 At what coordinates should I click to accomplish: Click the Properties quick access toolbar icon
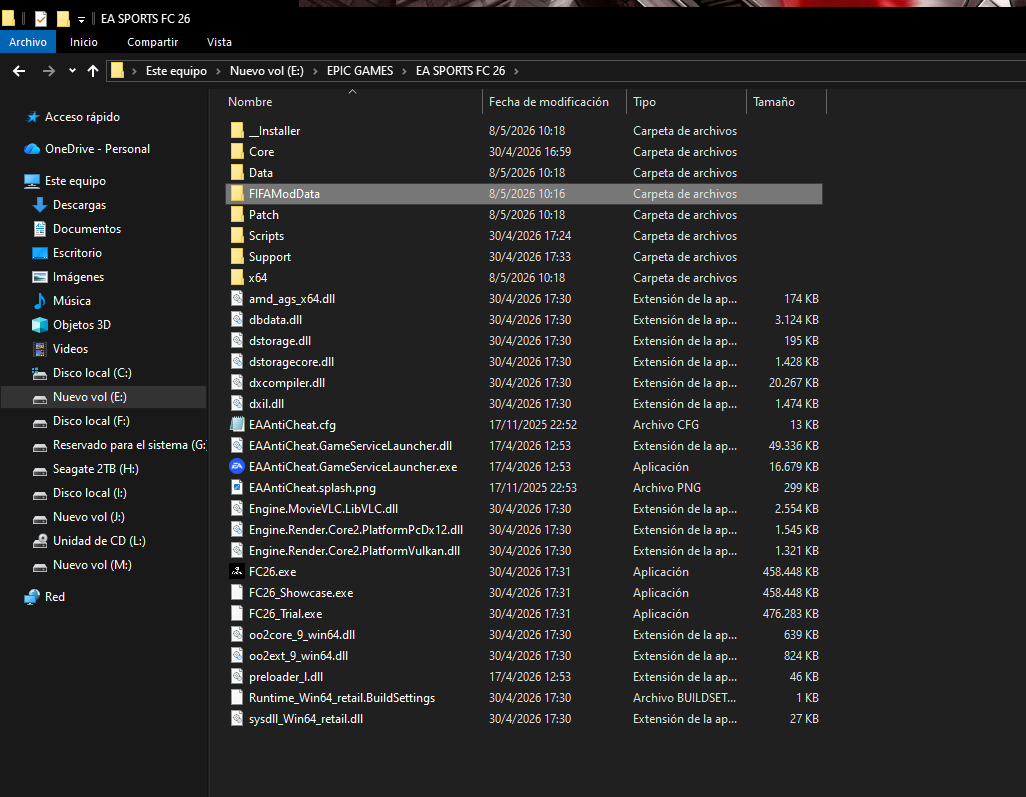pyautogui.click(x=41, y=18)
